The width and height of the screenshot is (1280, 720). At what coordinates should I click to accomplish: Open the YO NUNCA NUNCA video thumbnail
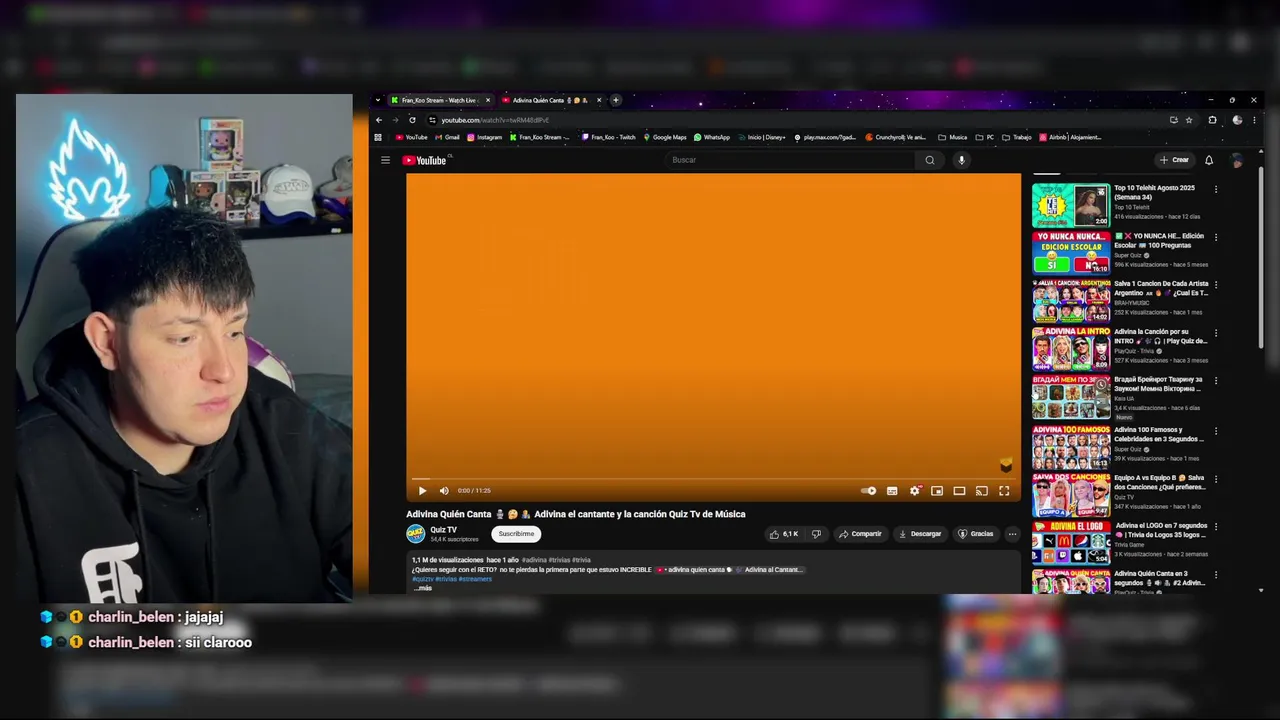click(1071, 253)
